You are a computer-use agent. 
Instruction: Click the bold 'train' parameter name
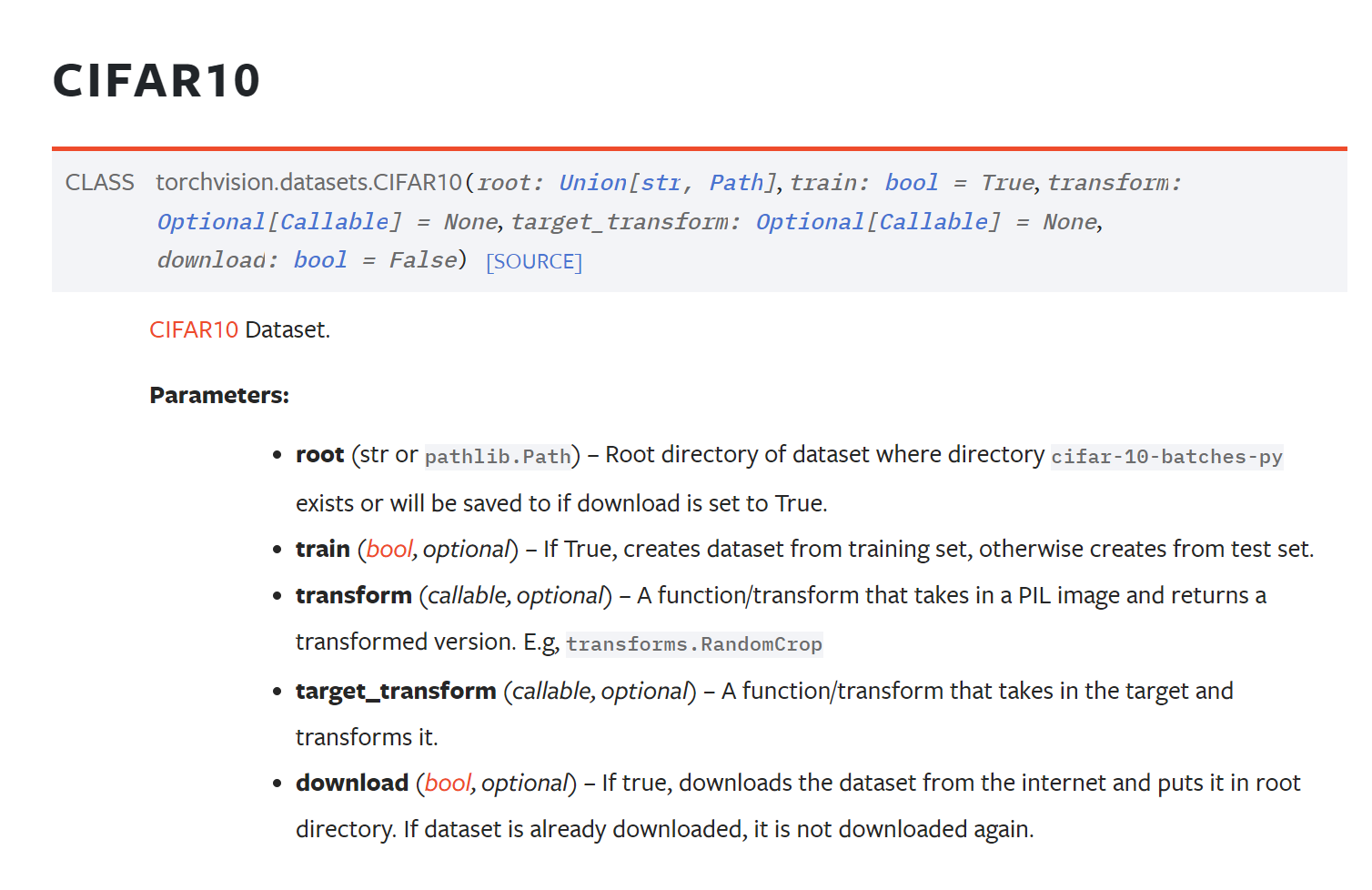pyautogui.click(x=323, y=549)
